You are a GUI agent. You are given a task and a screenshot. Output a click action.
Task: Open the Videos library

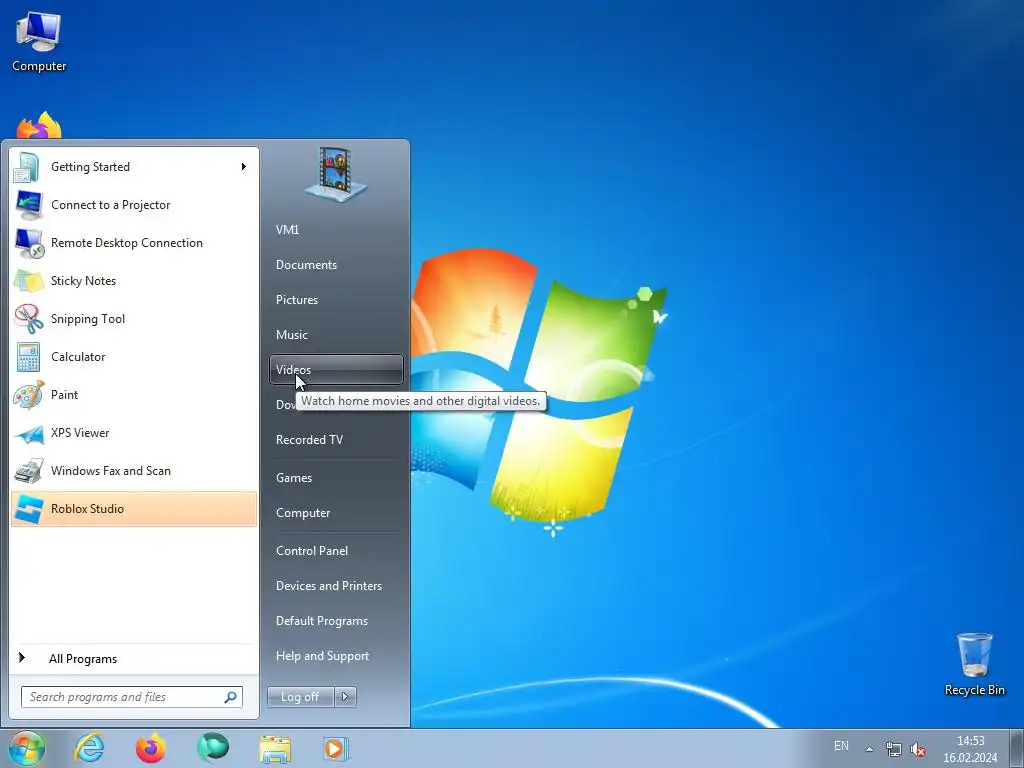[x=336, y=370]
